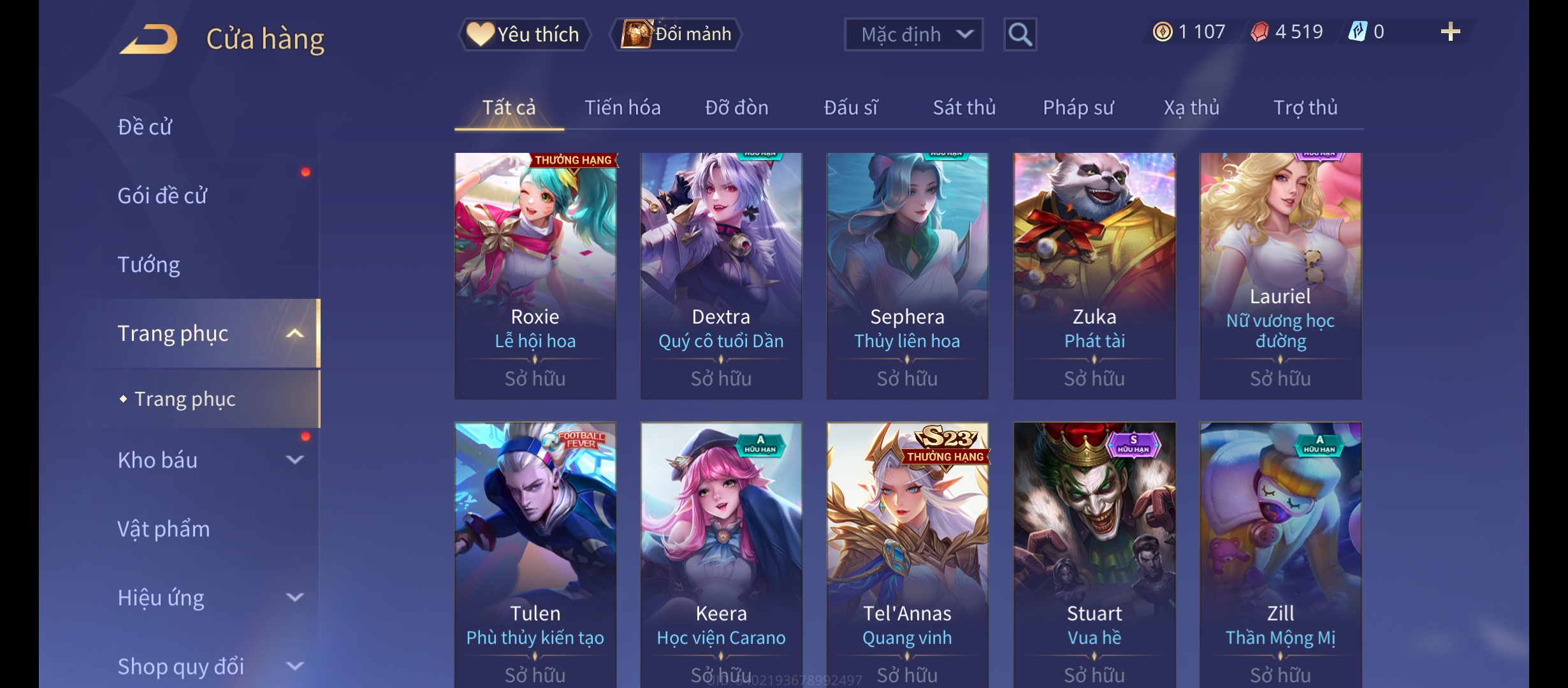This screenshot has width=1568, height=688.
Task: Open the search magnifier icon
Action: pos(1020,34)
